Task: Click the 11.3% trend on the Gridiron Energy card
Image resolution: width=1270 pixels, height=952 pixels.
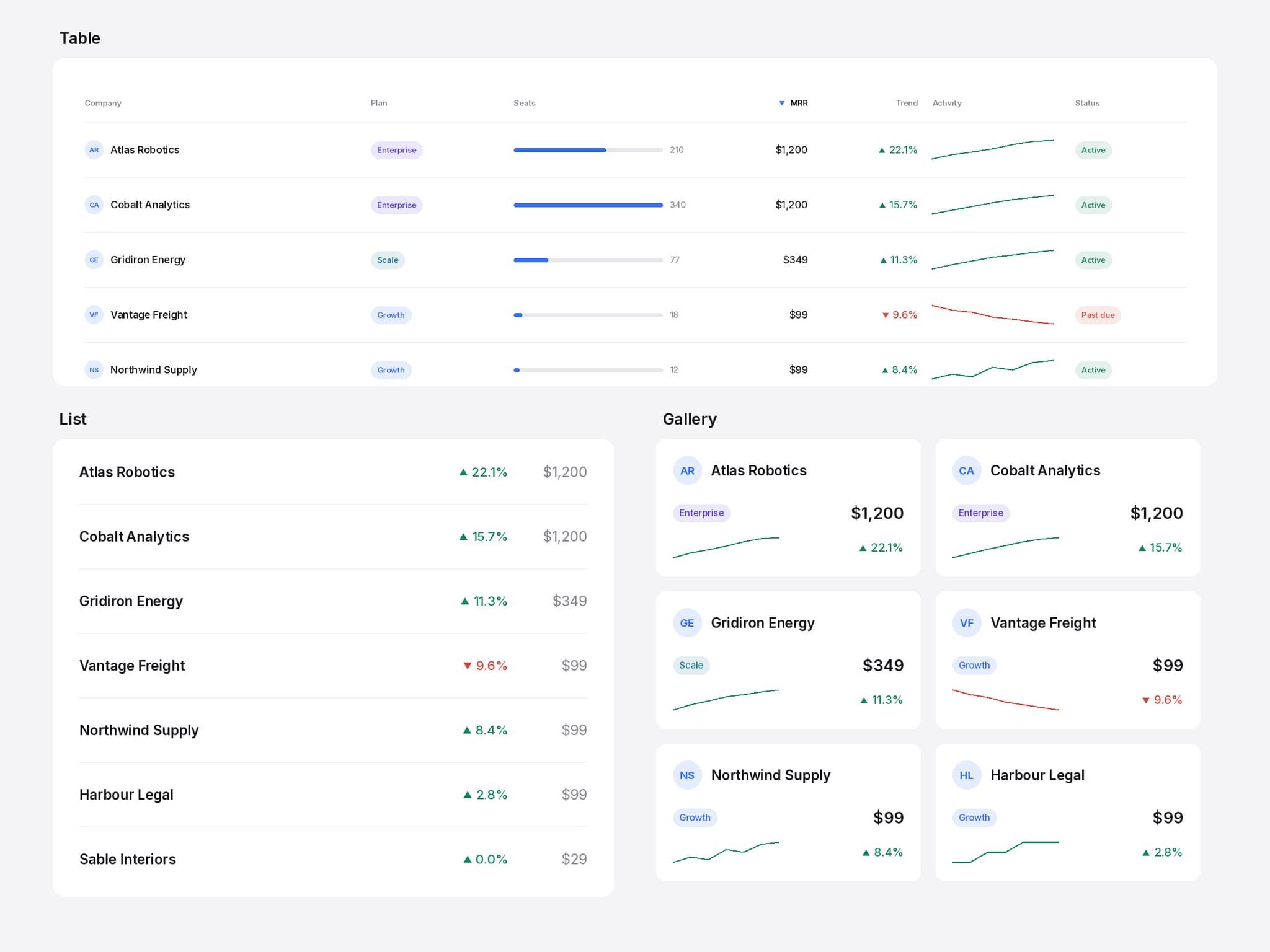Action: coord(881,700)
